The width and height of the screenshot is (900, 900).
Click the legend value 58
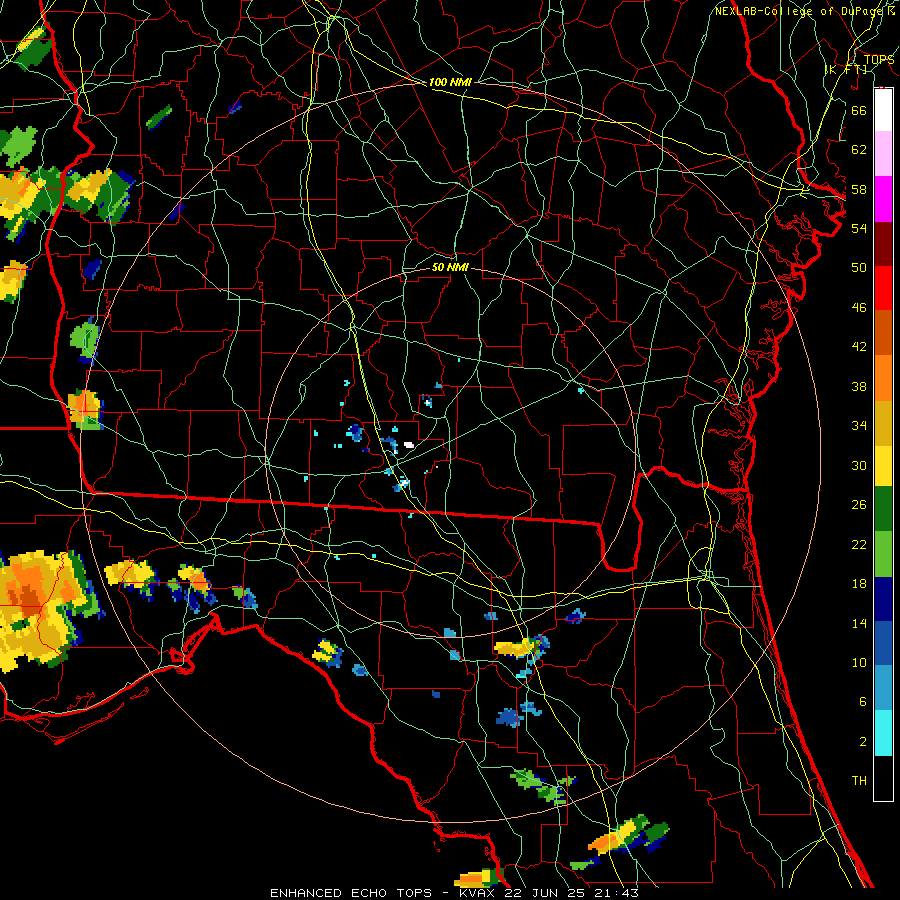click(859, 189)
